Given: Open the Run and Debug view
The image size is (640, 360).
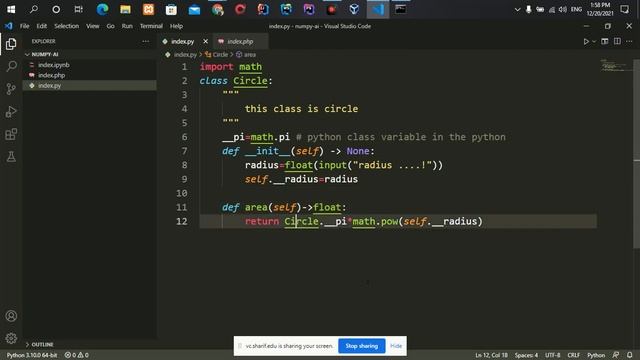Looking at the screenshot, I should [11, 111].
